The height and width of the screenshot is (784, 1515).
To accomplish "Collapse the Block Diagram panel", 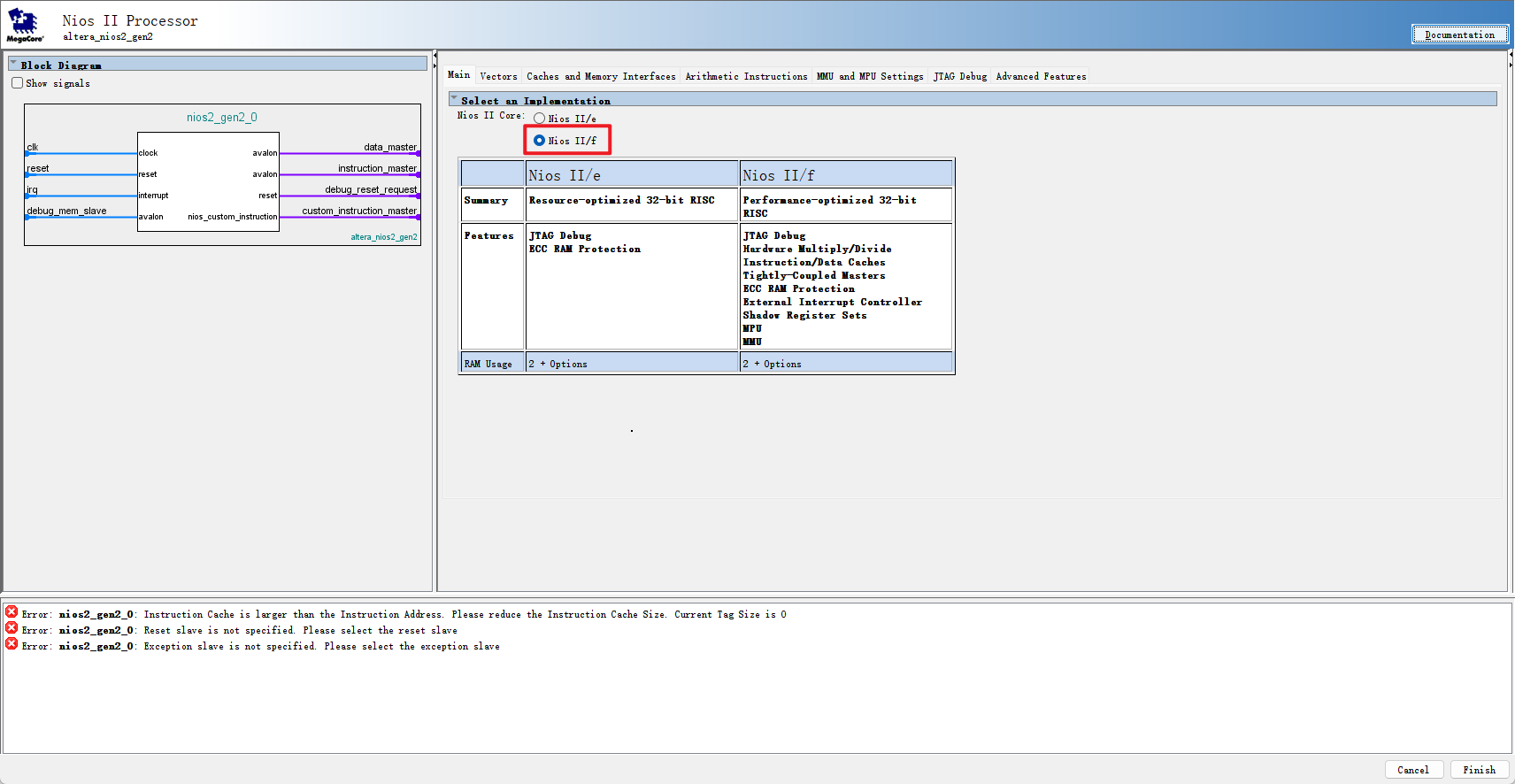I will 13,64.
